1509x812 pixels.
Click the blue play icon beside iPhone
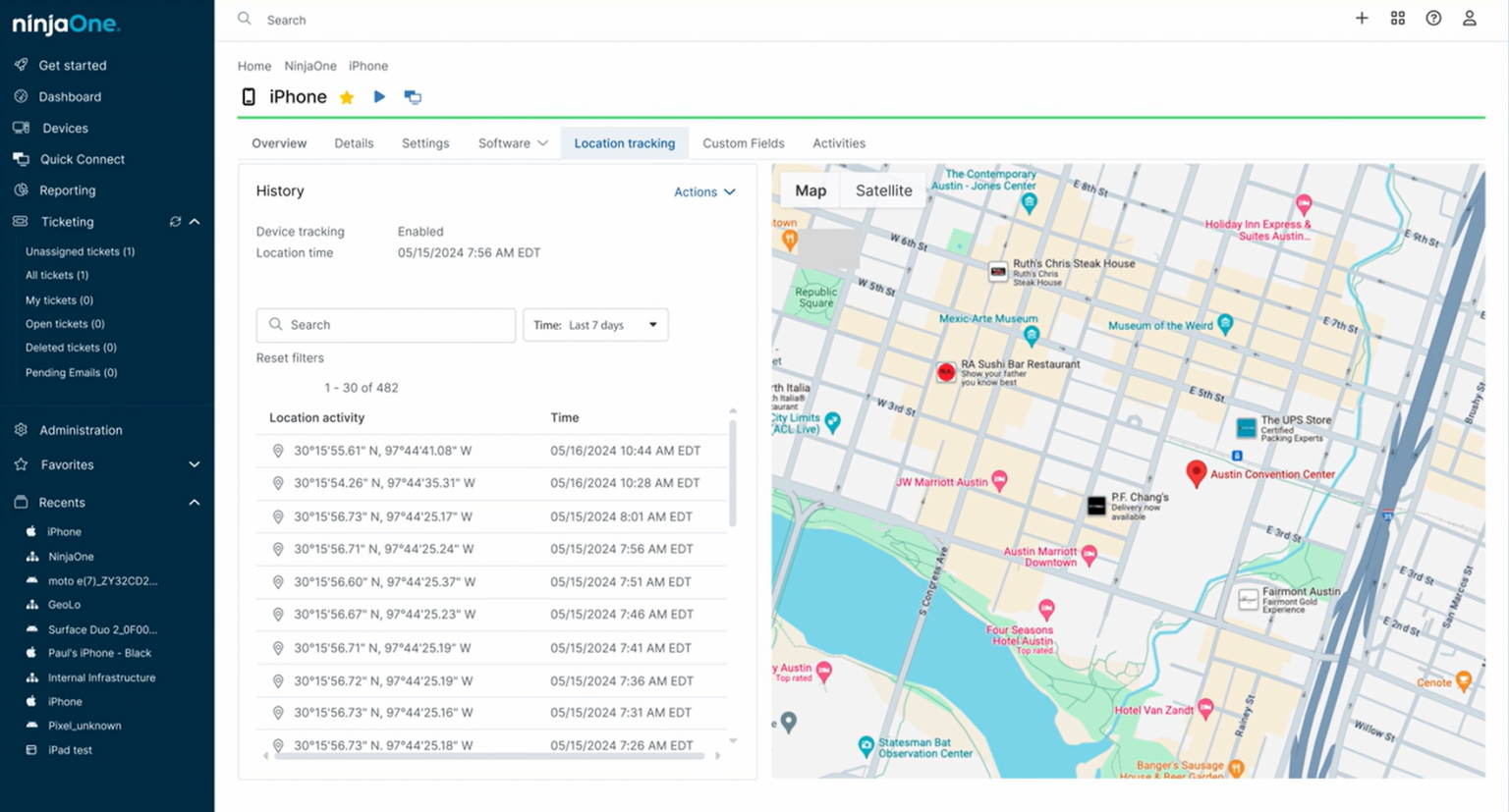click(x=379, y=96)
